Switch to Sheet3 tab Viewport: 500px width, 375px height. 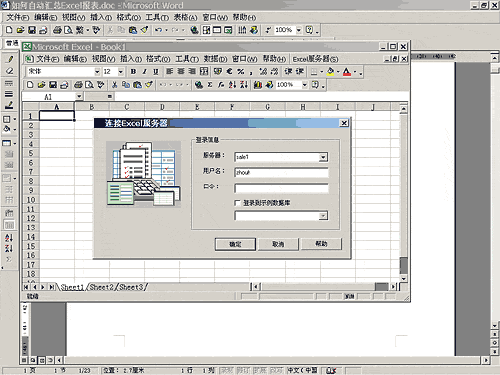point(131,287)
